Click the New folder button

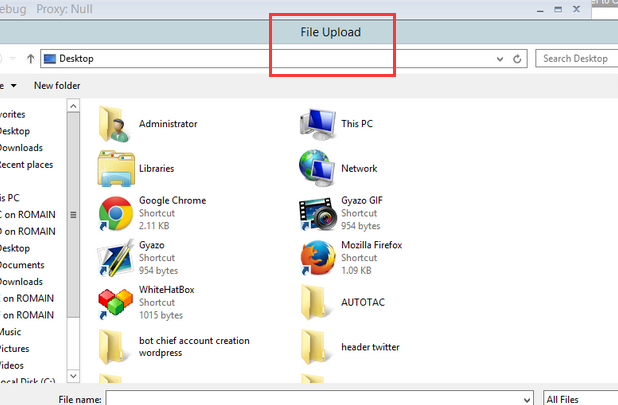57,86
